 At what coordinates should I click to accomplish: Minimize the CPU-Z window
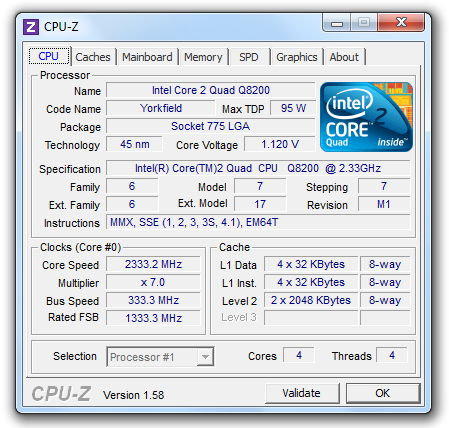(337, 23)
